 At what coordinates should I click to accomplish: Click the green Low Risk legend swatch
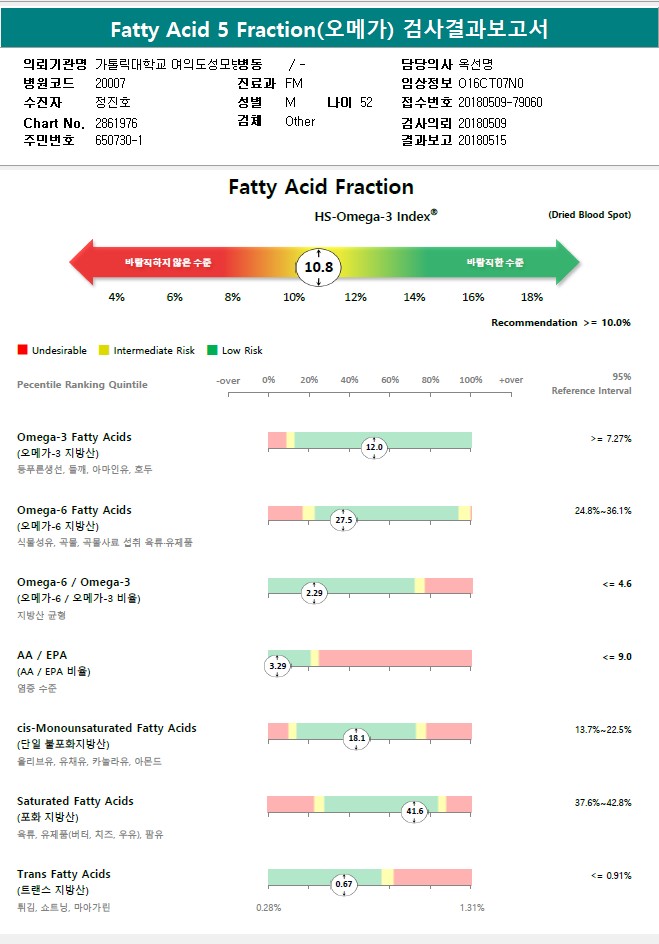[212, 350]
